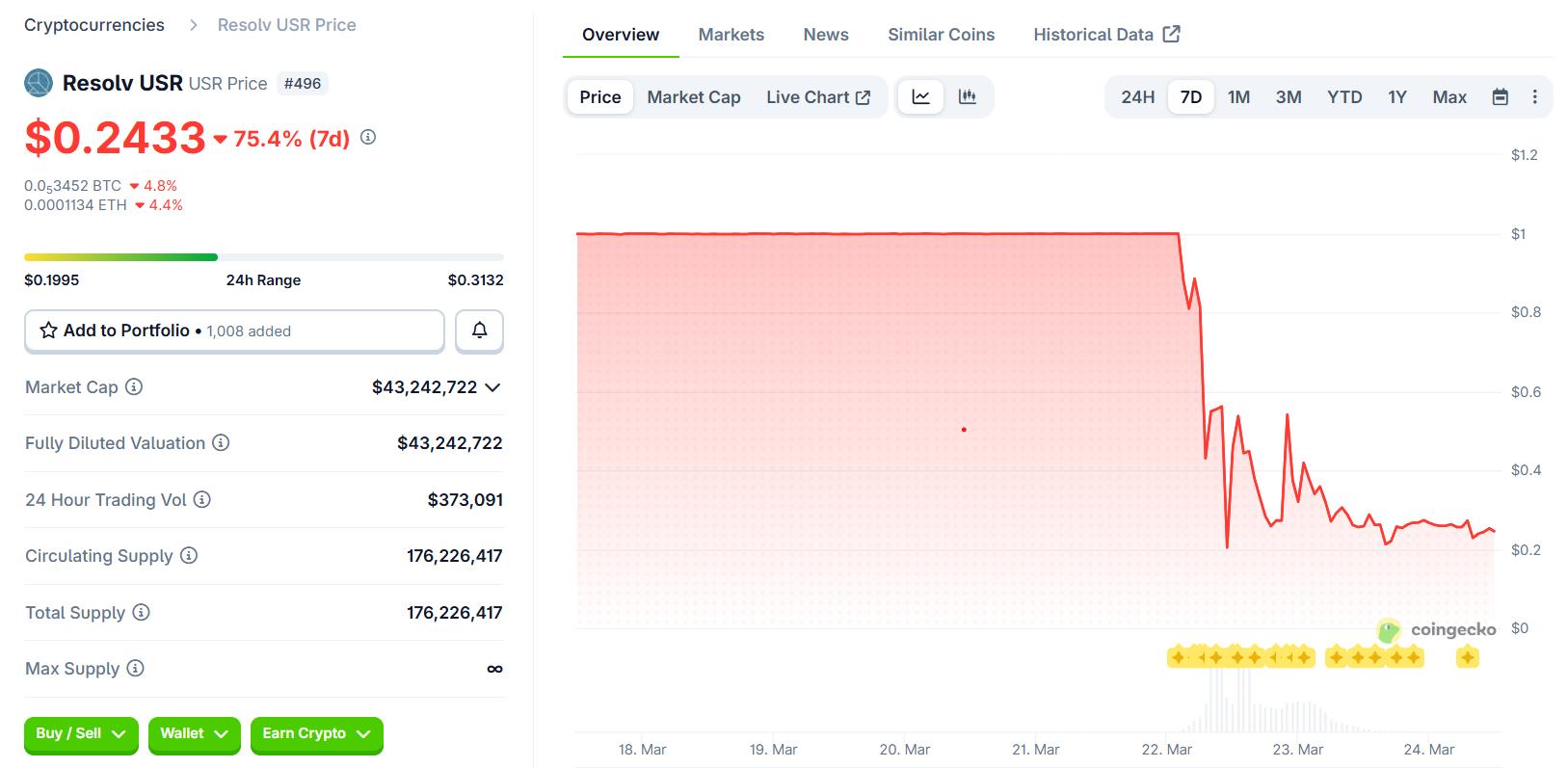Open the calendar date range picker

[x=1500, y=97]
